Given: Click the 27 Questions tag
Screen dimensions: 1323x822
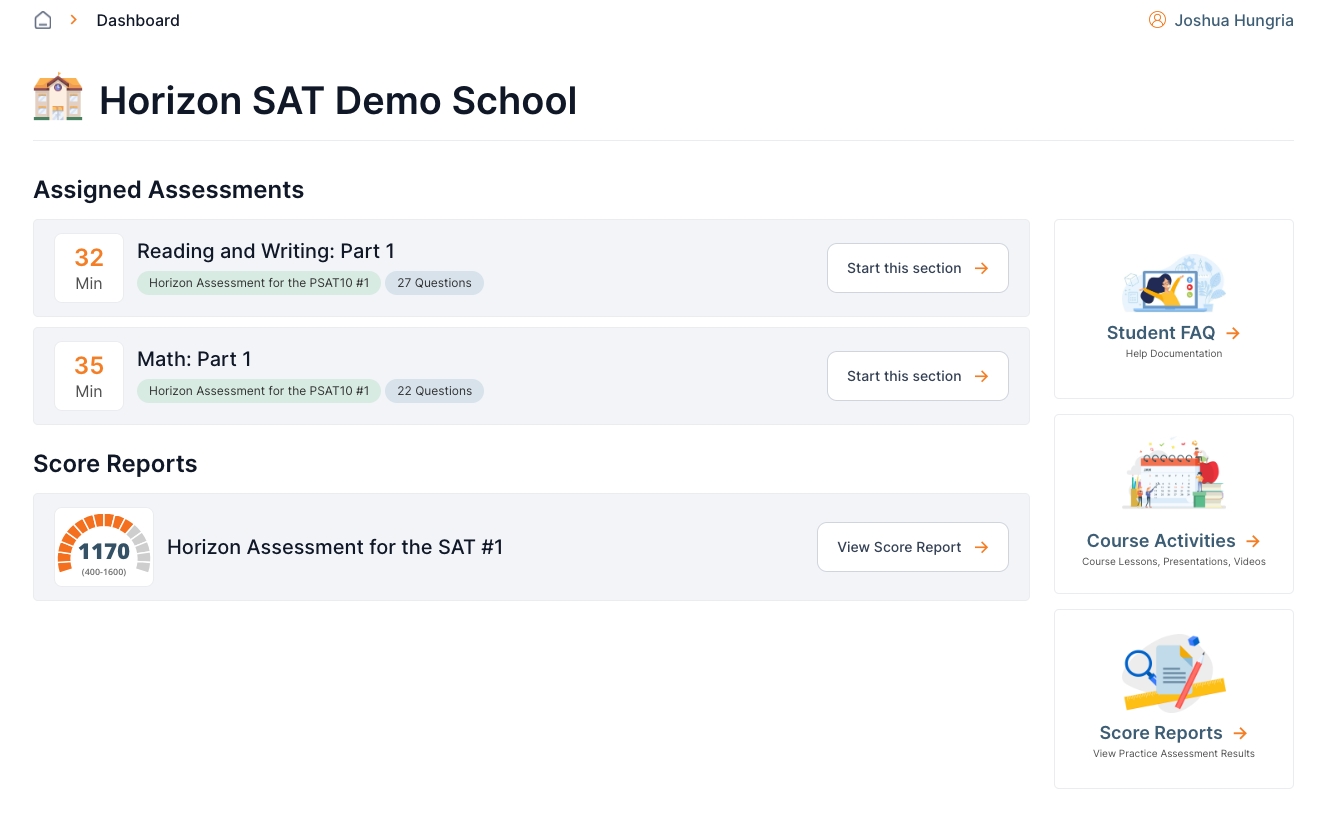Looking at the screenshot, I should [x=434, y=283].
